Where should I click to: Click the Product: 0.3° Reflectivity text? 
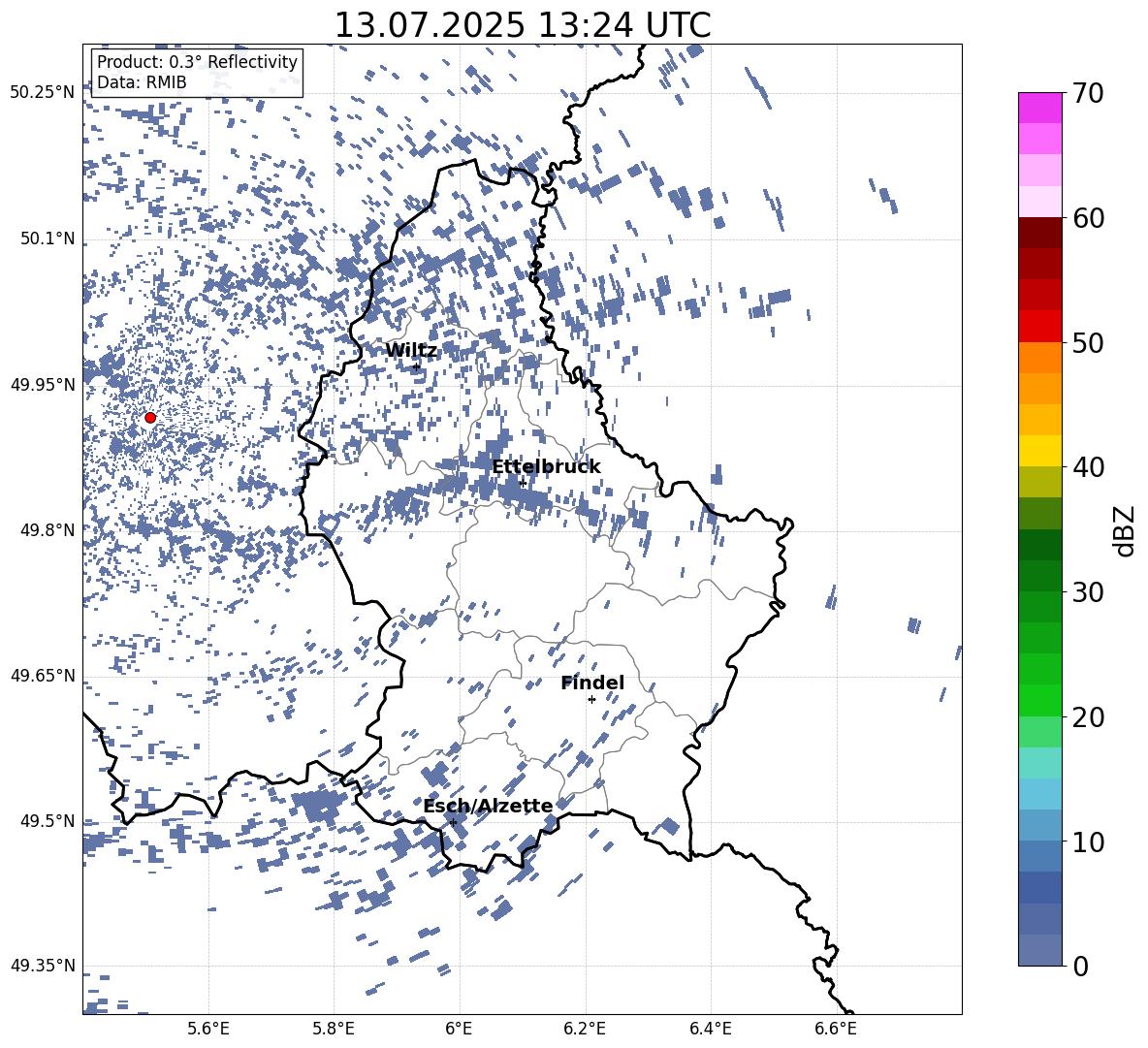(x=197, y=61)
